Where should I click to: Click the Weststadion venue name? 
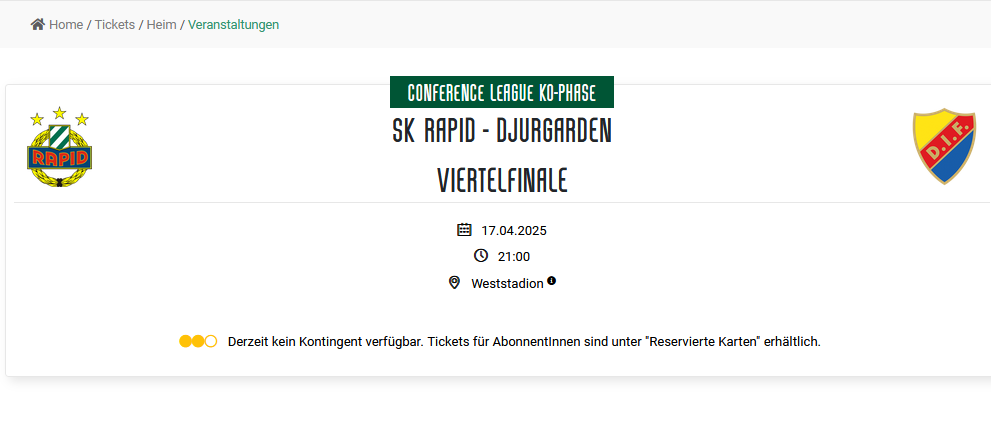(507, 284)
